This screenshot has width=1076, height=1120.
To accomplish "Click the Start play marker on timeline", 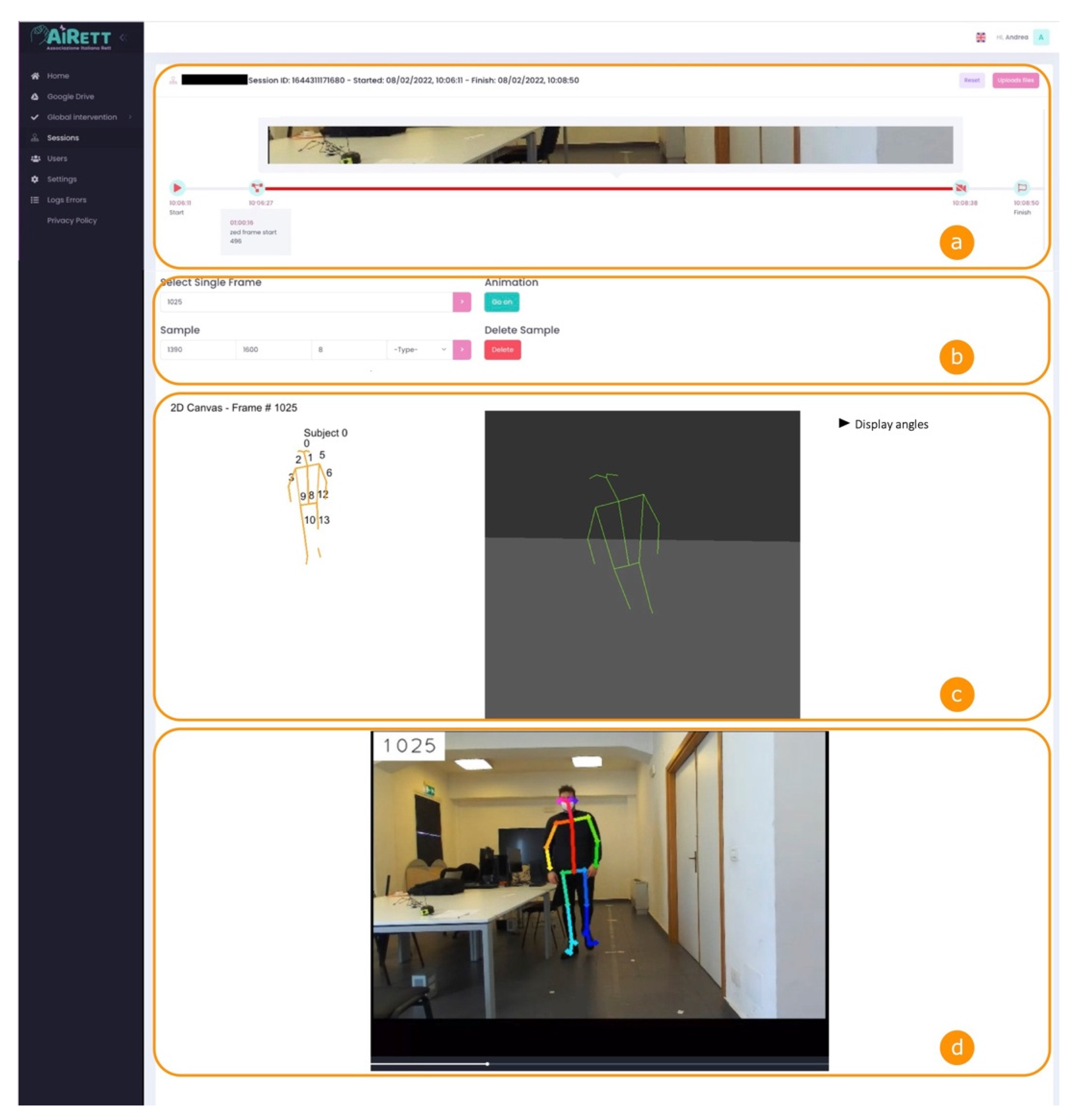I will coord(177,187).
